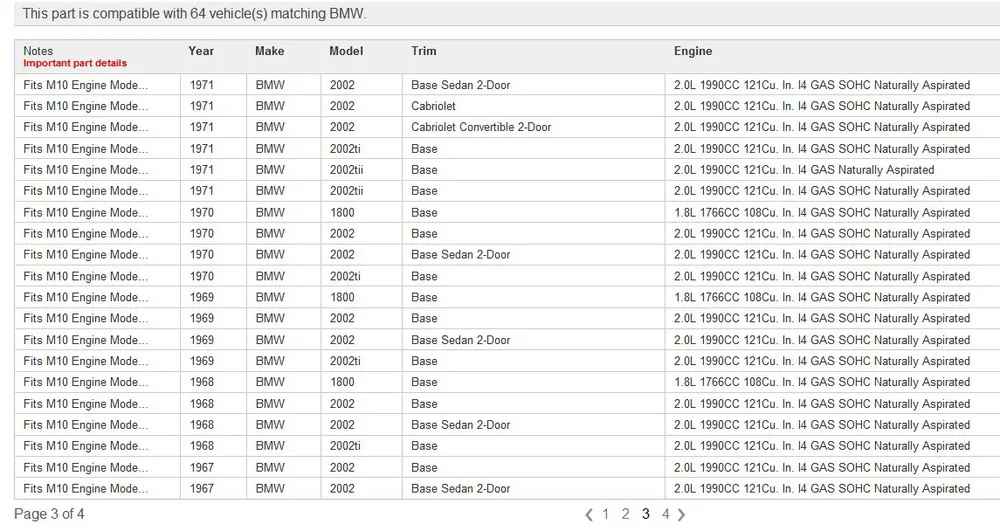This screenshot has height=528, width=1000.
Task: Click the 'Page 3 of 4' status text
Action: point(49,514)
